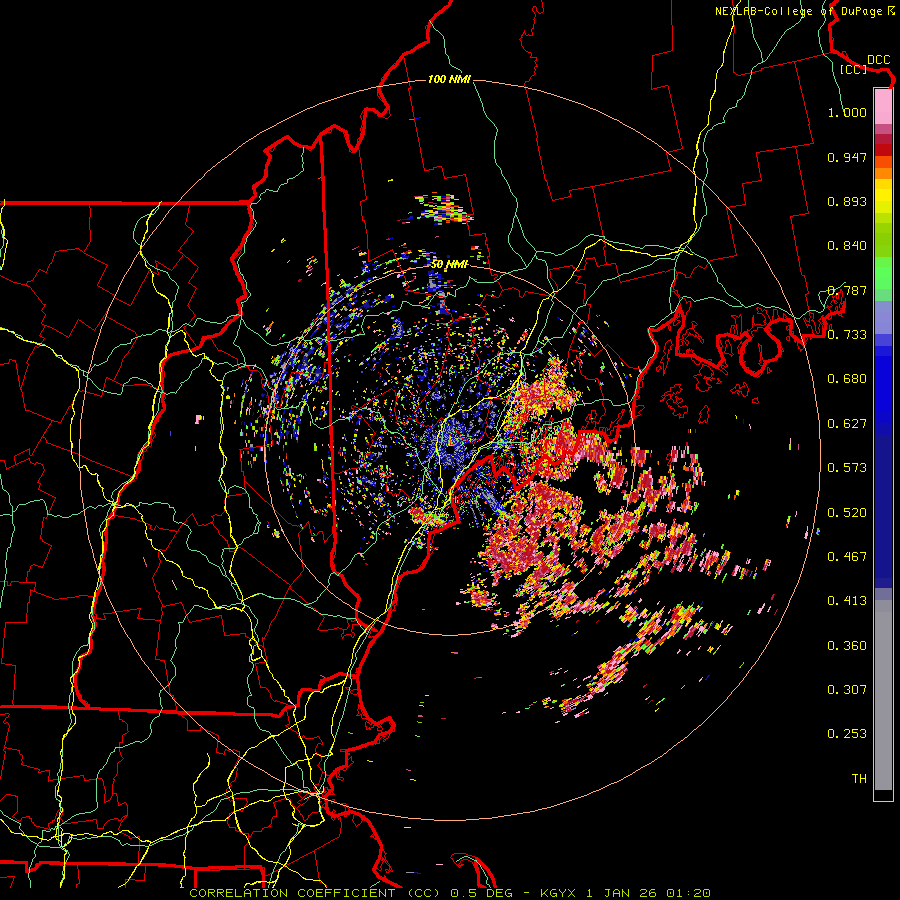
Task: Click the 0.787 legend value
Action: pyautogui.click(x=847, y=290)
